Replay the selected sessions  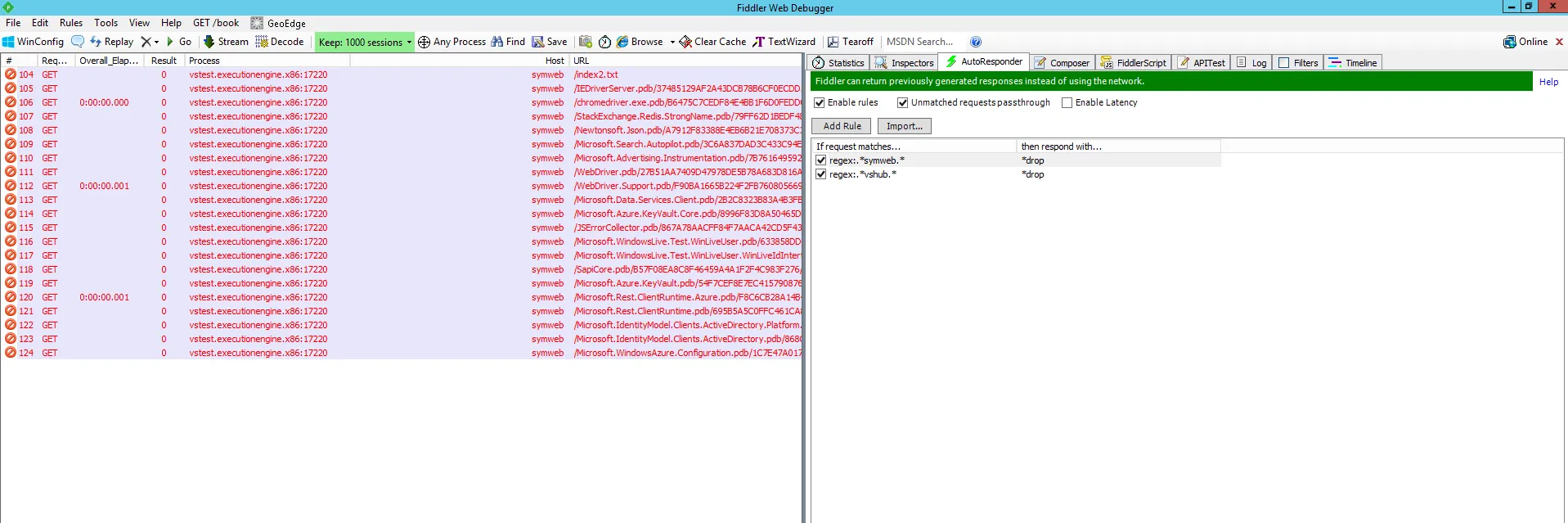pos(111,42)
